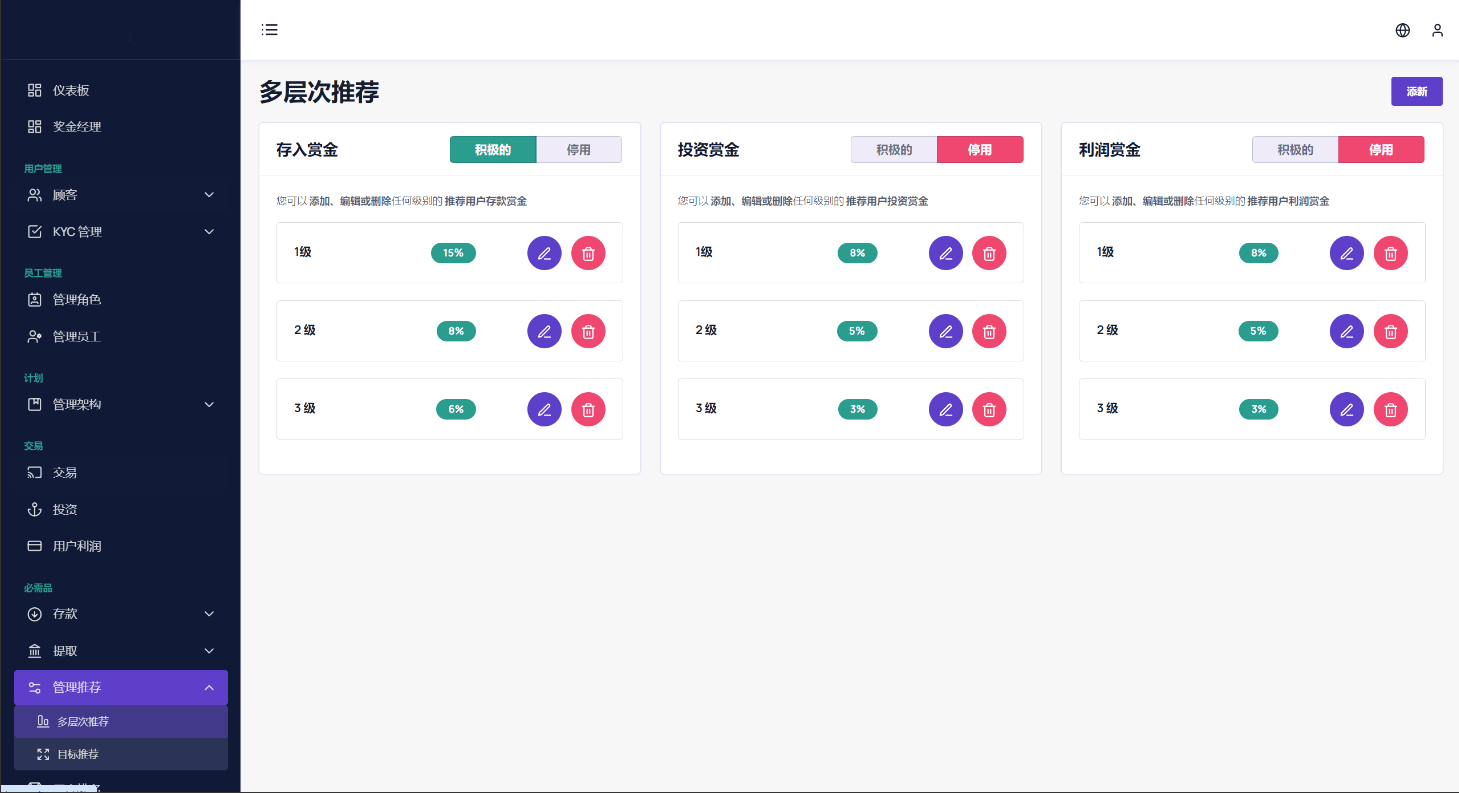1459x793 pixels.
Task: Toggle the sidebar menu list icon
Action: pos(269,30)
